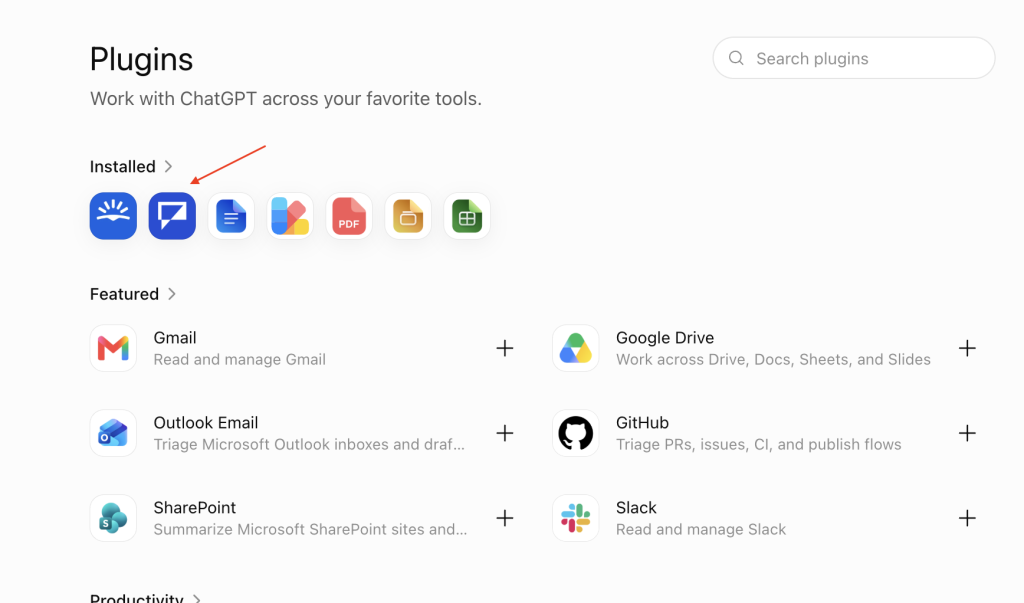Add the Google Drive plugin with the plus button

click(967, 348)
